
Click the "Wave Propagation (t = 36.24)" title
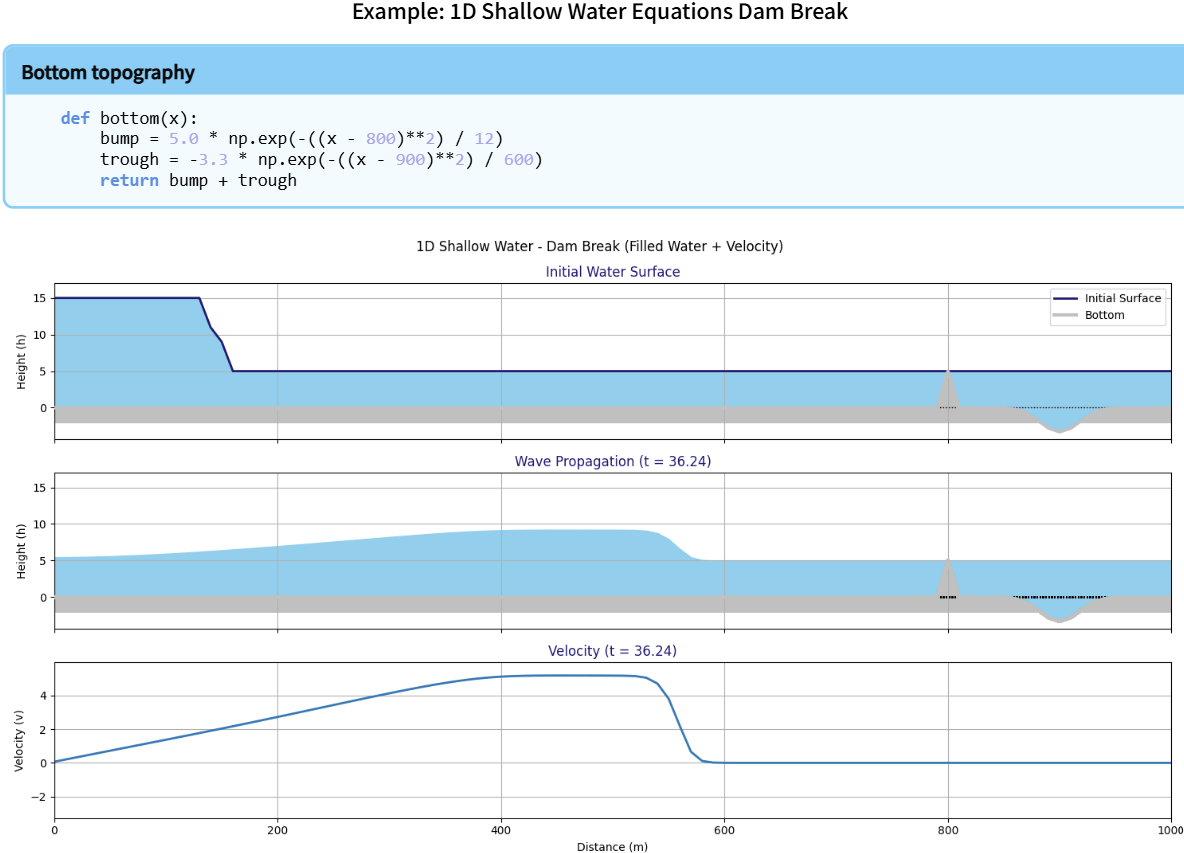point(612,461)
